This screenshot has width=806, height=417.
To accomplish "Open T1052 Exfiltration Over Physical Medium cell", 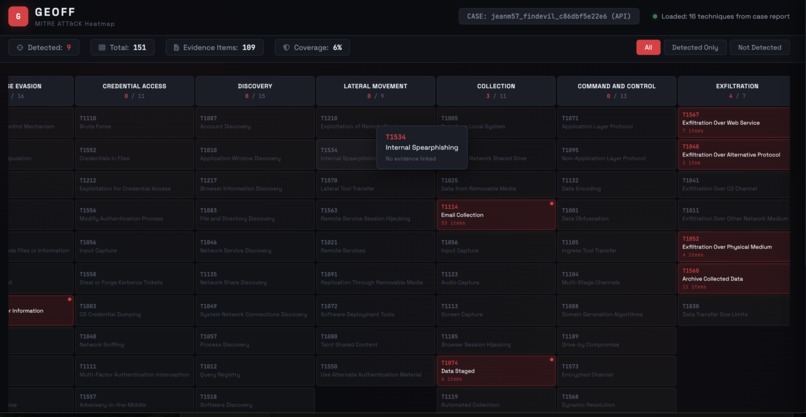I will pos(734,246).
